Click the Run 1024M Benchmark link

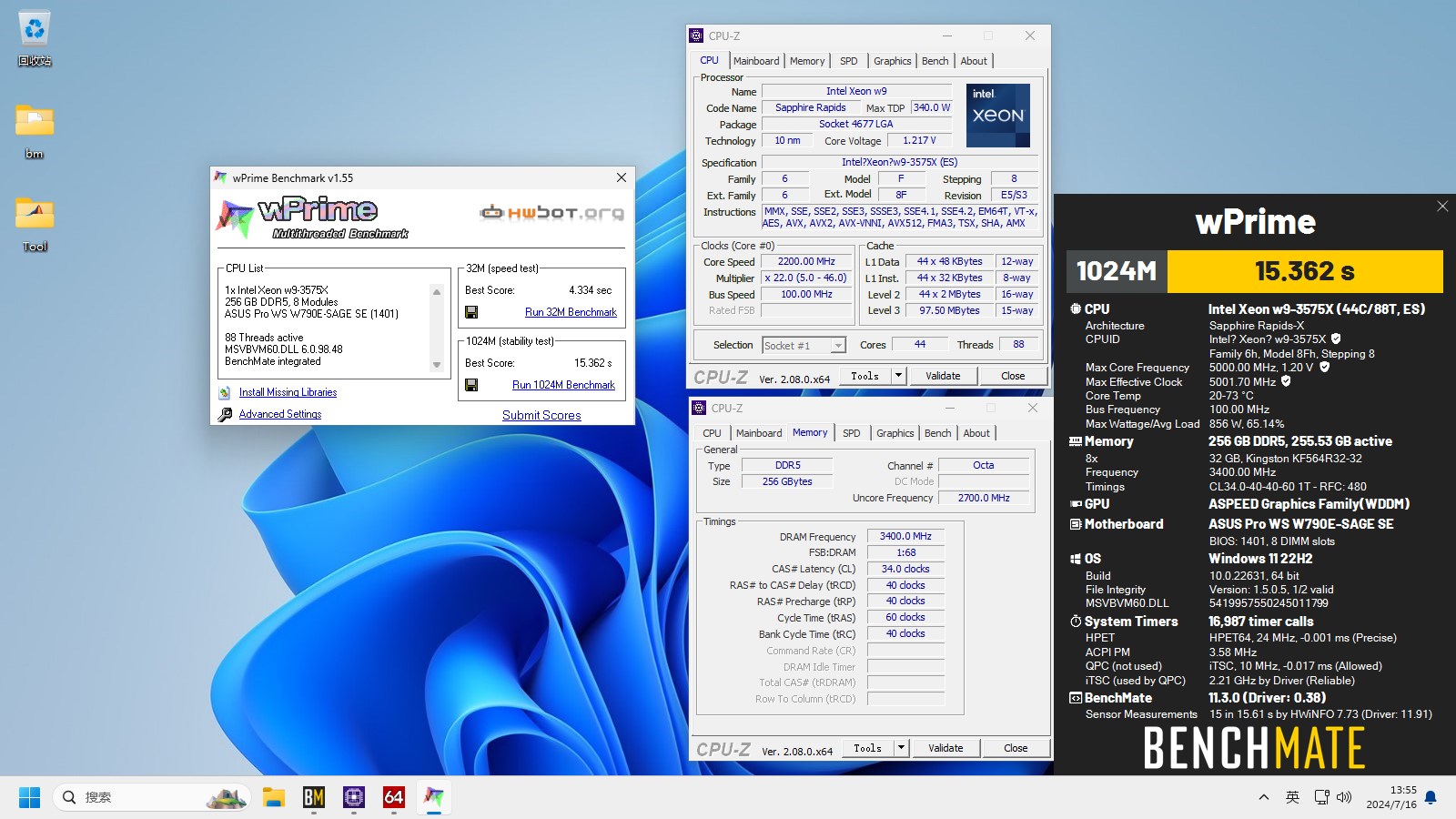coord(563,385)
